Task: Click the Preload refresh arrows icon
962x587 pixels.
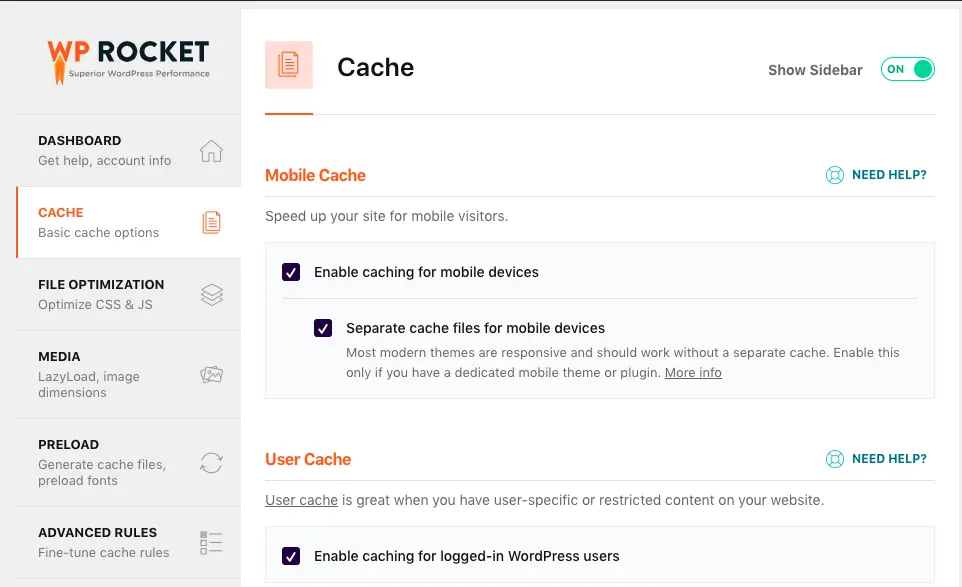Action: 211,462
